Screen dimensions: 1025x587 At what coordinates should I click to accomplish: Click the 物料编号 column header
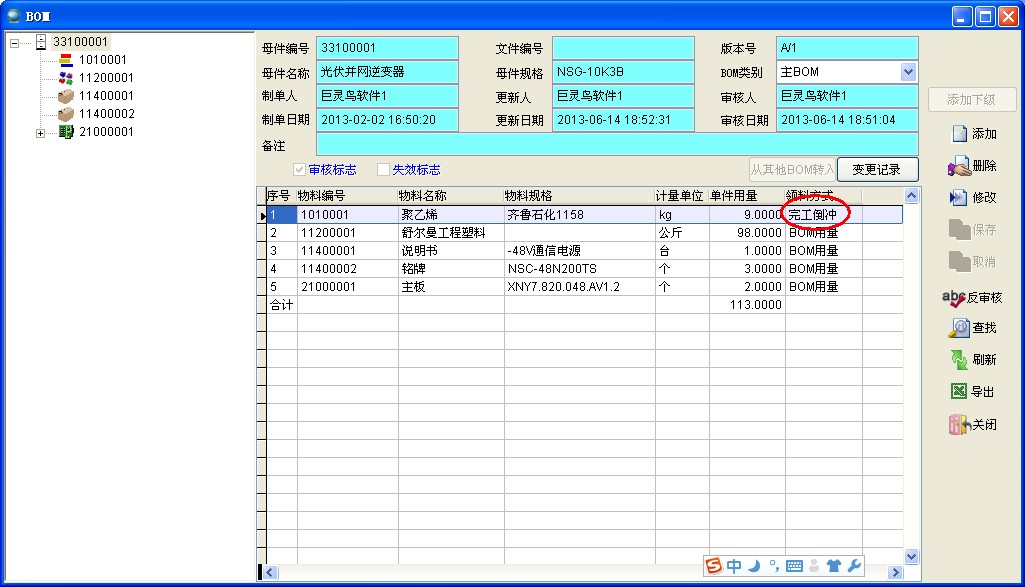coord(347,195)
